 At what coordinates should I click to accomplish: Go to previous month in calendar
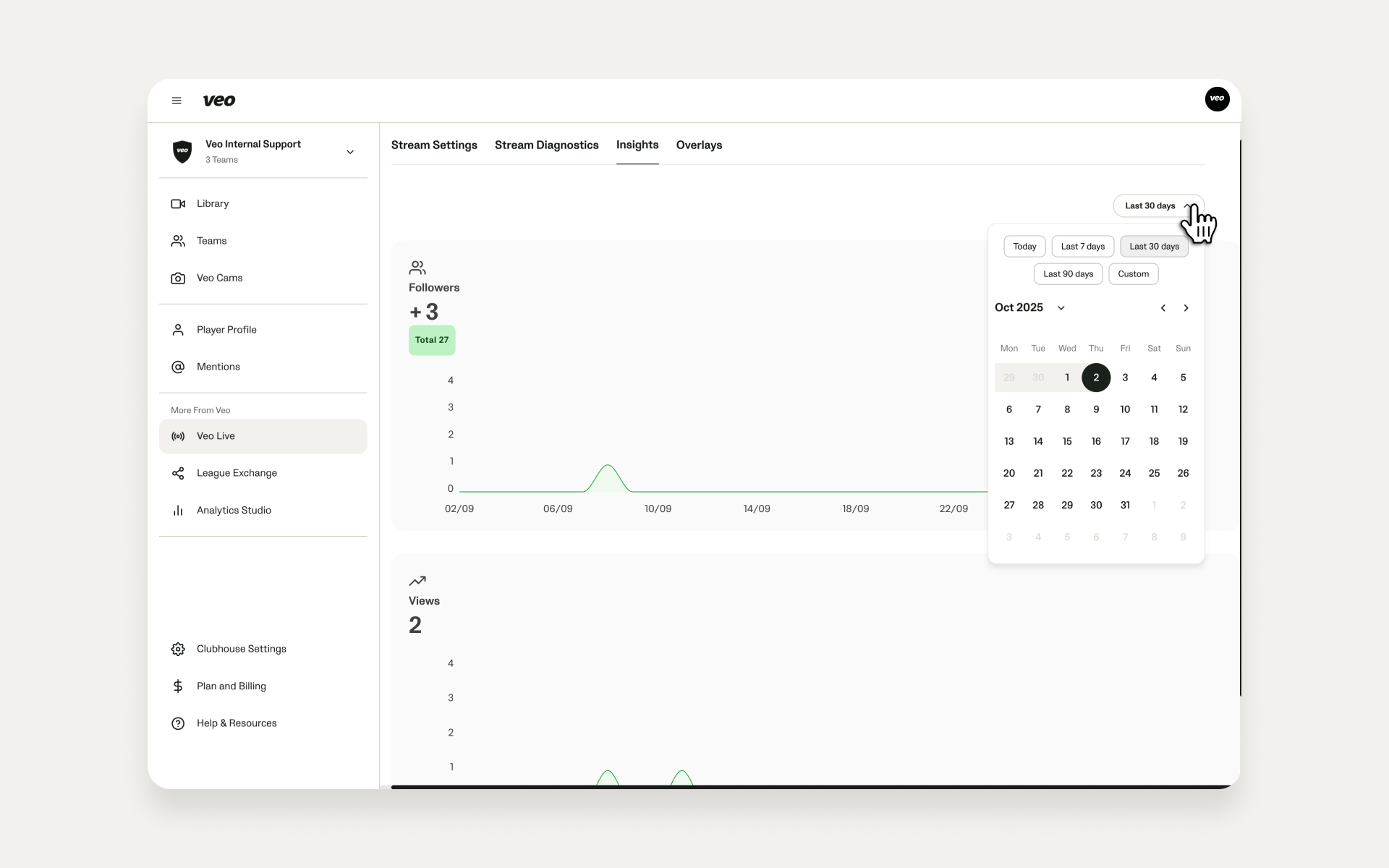(1163, 308)
